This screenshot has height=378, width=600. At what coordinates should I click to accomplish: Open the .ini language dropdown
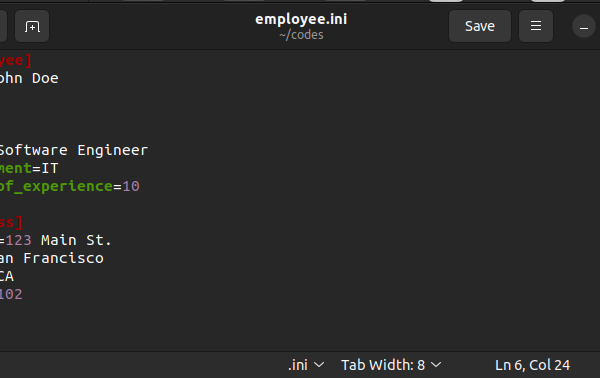(306, 365)
